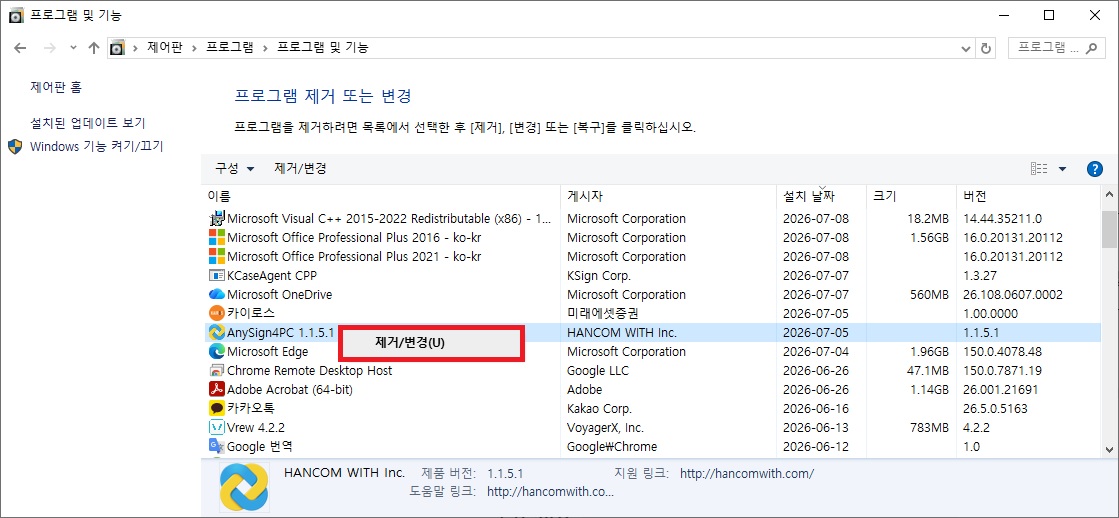This screenshot has width=1119, height=518.
Task: Click Chrome Remote Desktop Host icon
Action: [216, 370]
